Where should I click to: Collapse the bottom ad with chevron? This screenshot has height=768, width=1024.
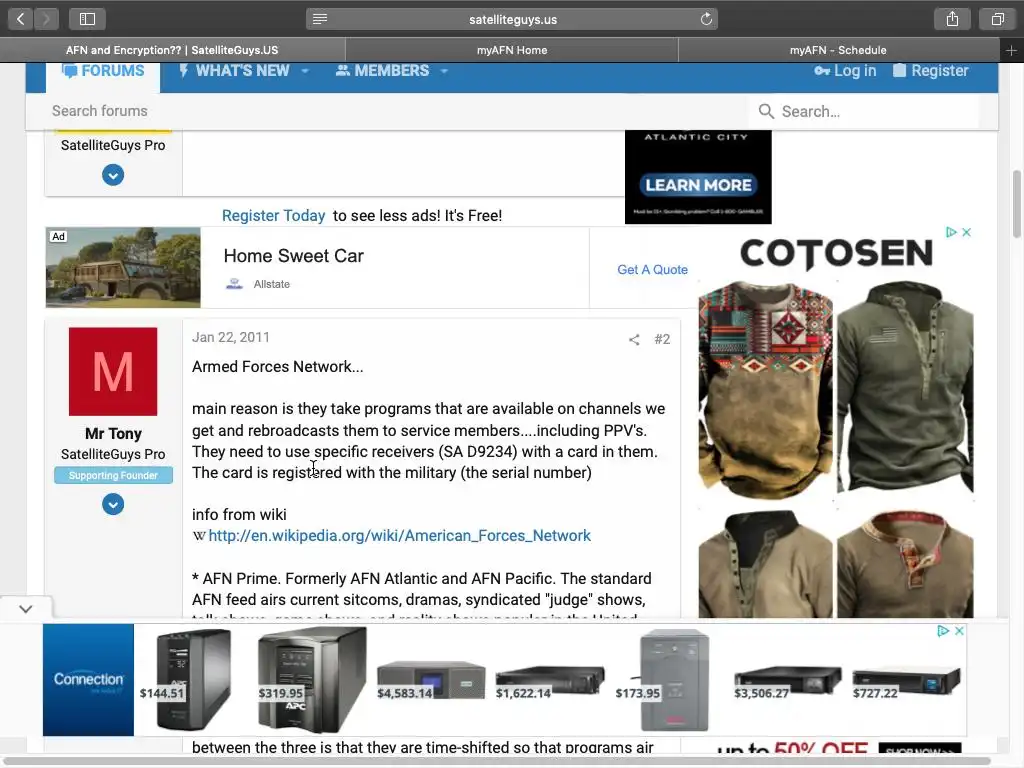pos(25,609)
